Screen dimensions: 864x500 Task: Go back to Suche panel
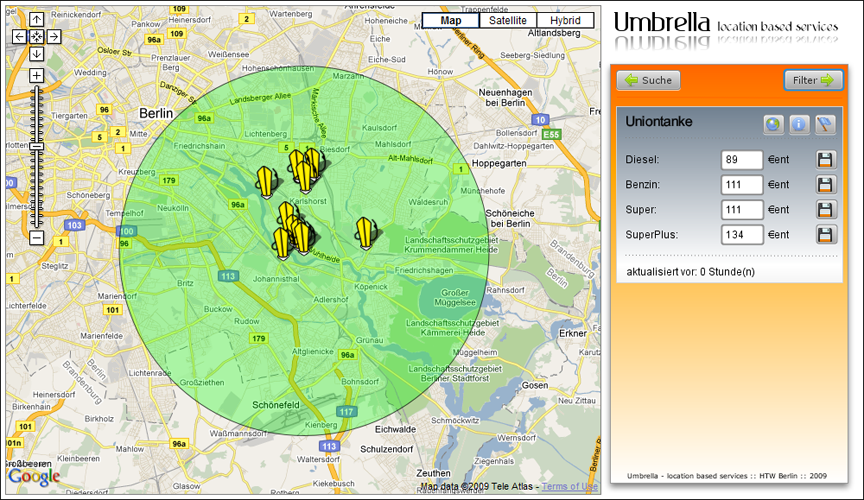[x=649, y=80]
